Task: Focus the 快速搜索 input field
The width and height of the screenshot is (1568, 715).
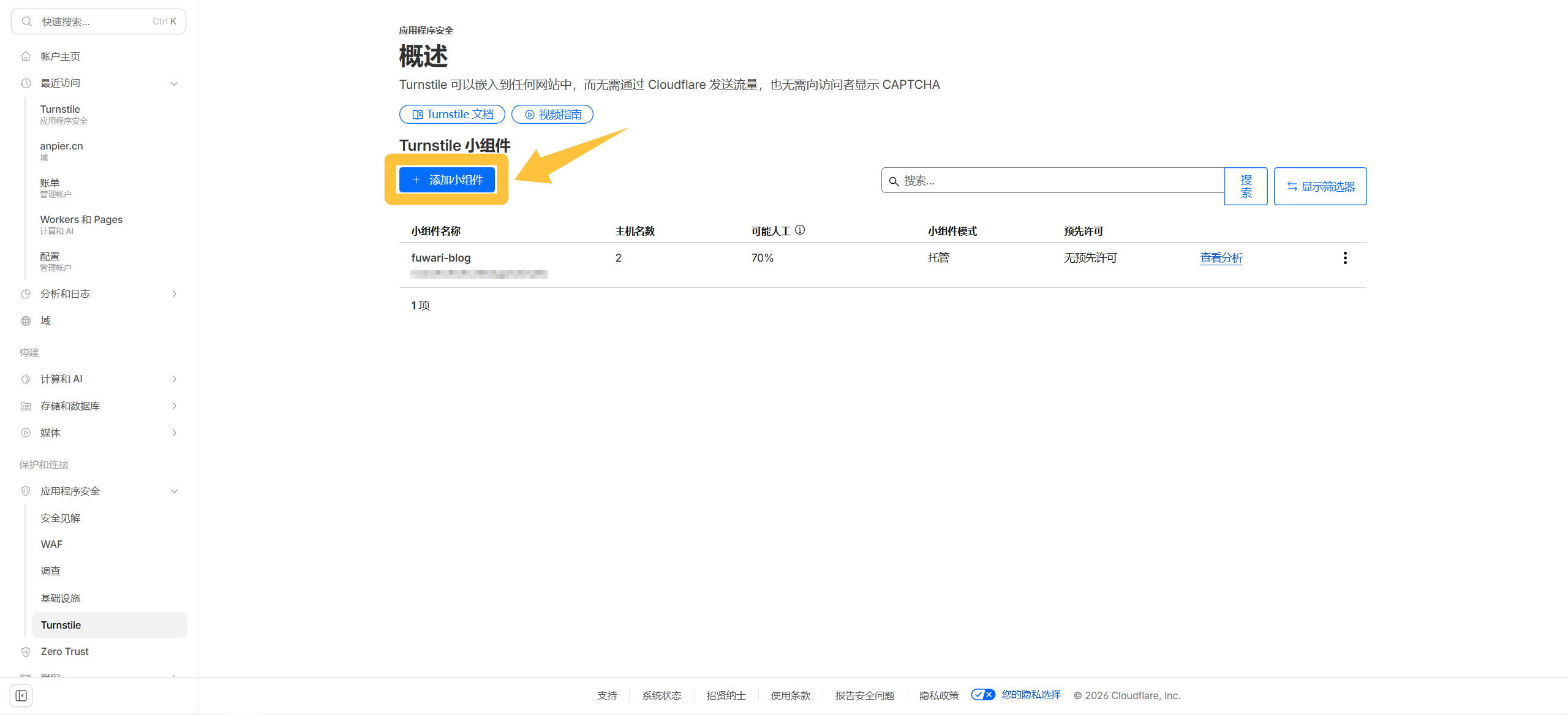Action: [x=99, y=21]
